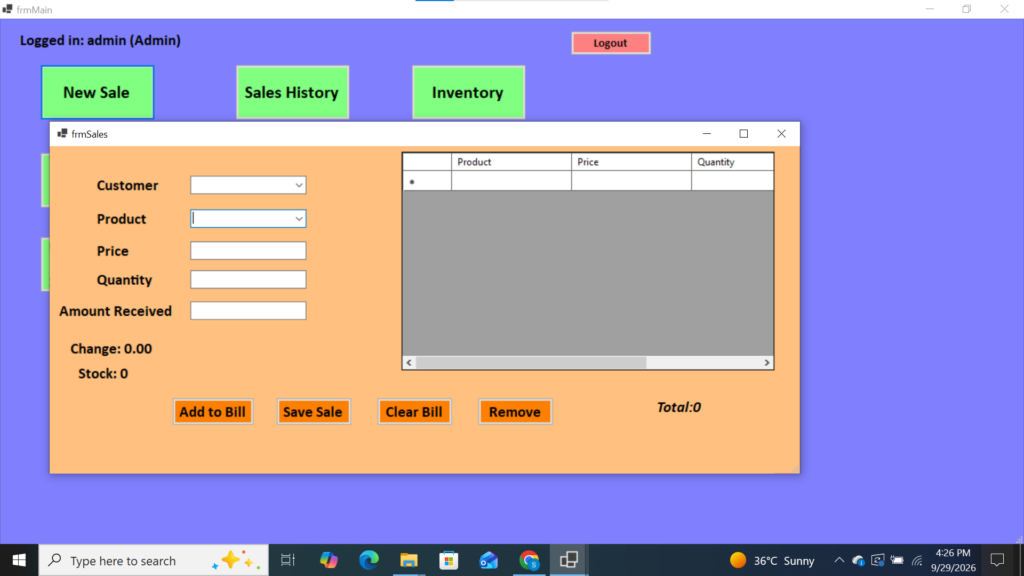Maximize the frmSales window
Image resolution: width=1024 pixels, height=576 pixels.
[x=744, y=134]
